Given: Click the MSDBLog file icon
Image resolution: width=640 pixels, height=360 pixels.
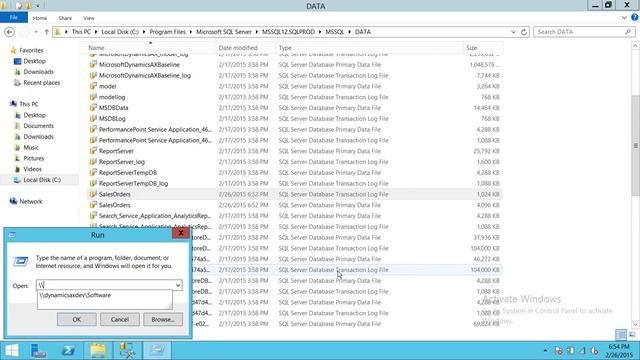Looking at the screenshot, I should 93,119.
